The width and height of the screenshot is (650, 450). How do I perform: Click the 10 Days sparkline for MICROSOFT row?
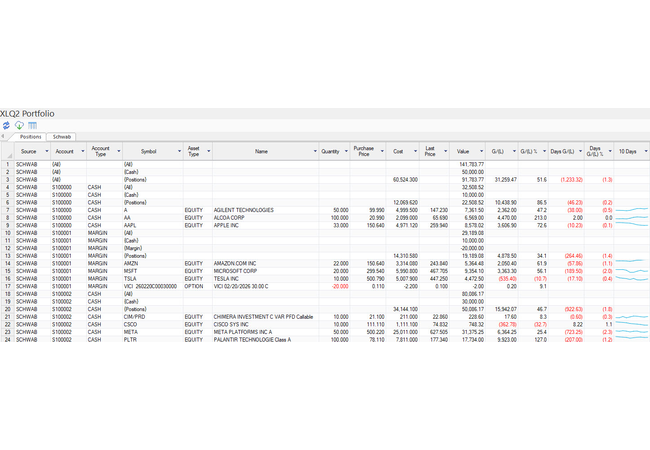[632, 271]
